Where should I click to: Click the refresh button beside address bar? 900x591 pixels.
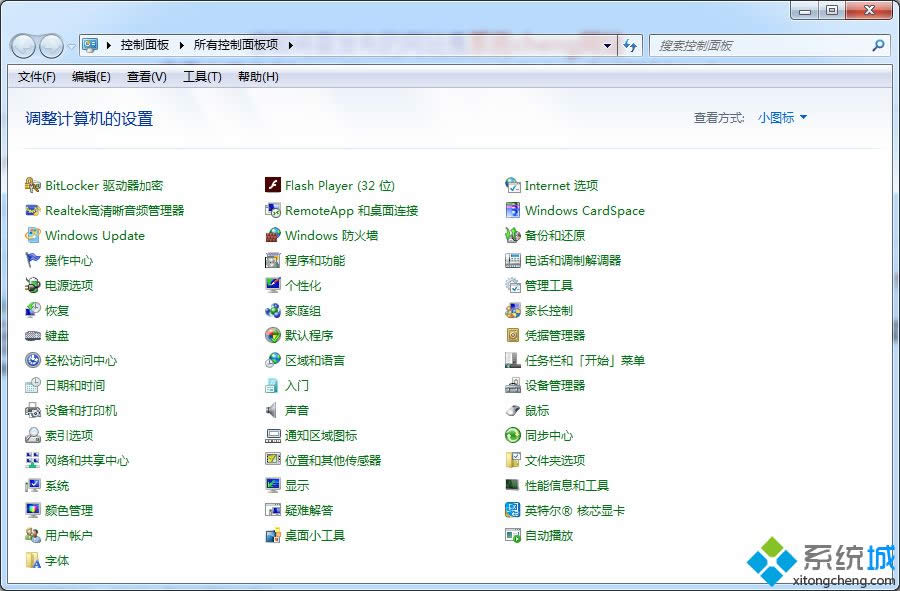[630, 45]
